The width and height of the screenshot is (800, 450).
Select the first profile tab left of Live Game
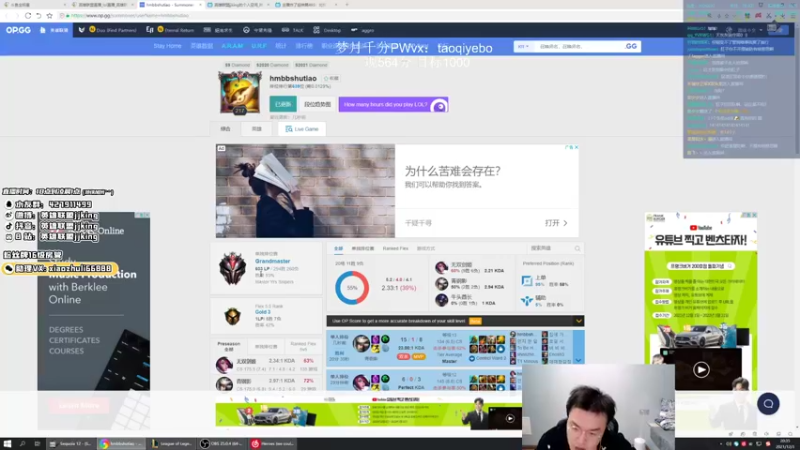pyautogui.click(x=225, y=129)
